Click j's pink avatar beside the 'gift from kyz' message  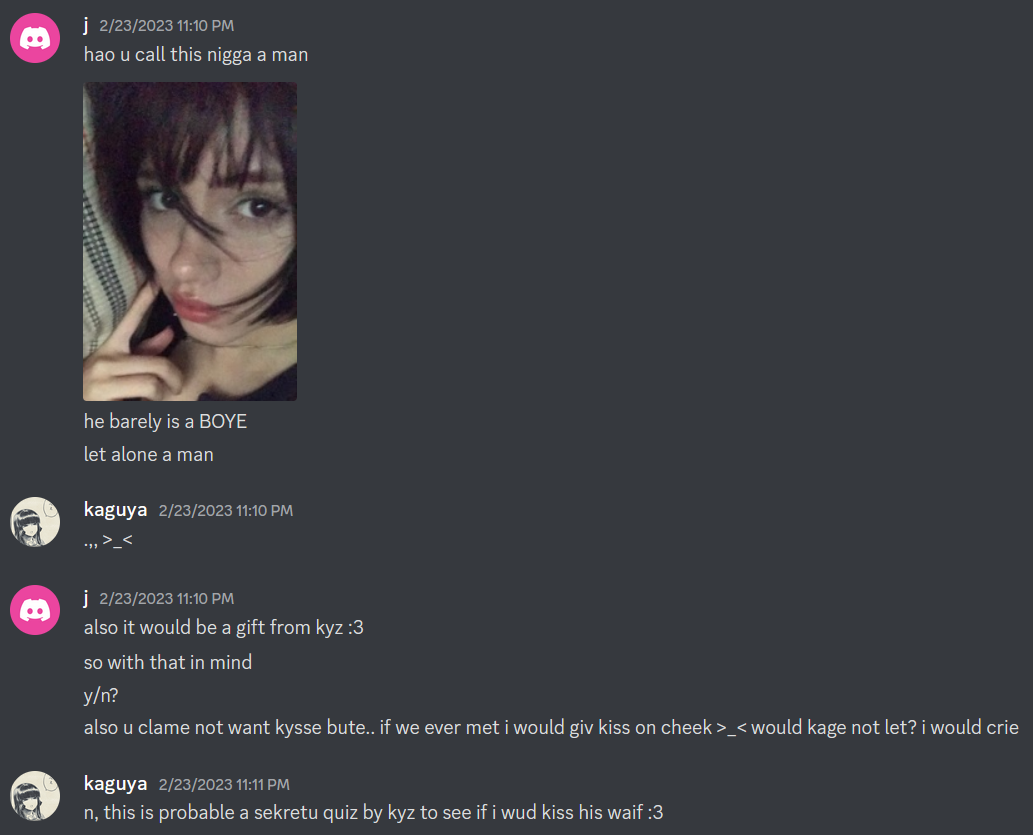(35, 610)
